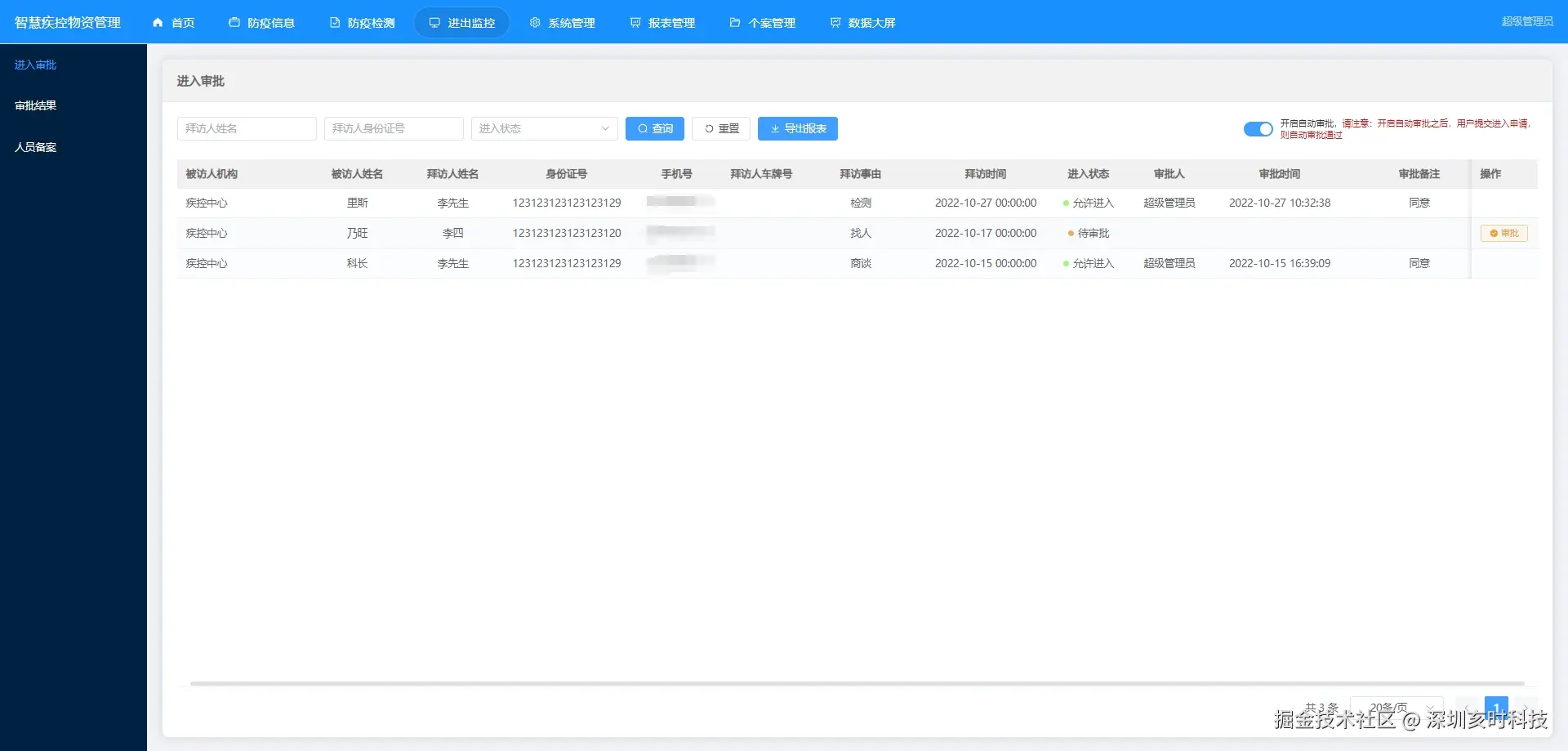Click the 检测 visit reason cell

pyautogui.click(x=861, y=203)
